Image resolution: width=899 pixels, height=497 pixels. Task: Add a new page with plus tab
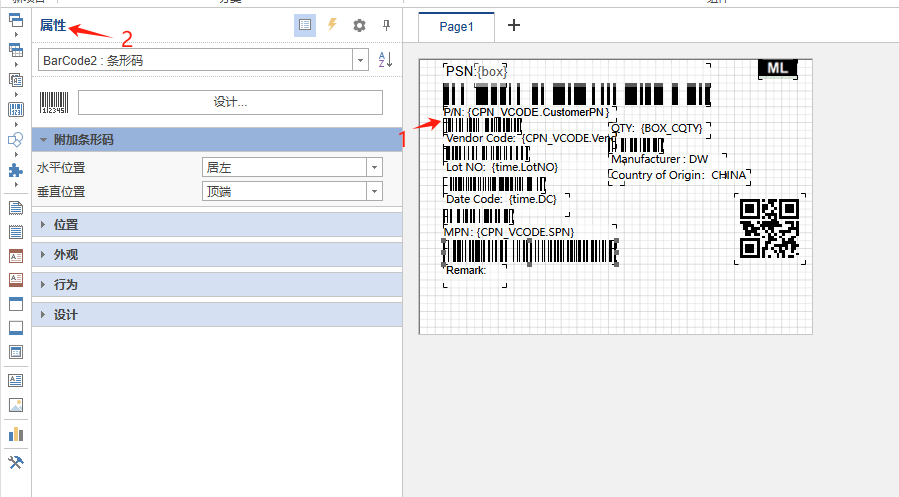(x=514, y=26)
